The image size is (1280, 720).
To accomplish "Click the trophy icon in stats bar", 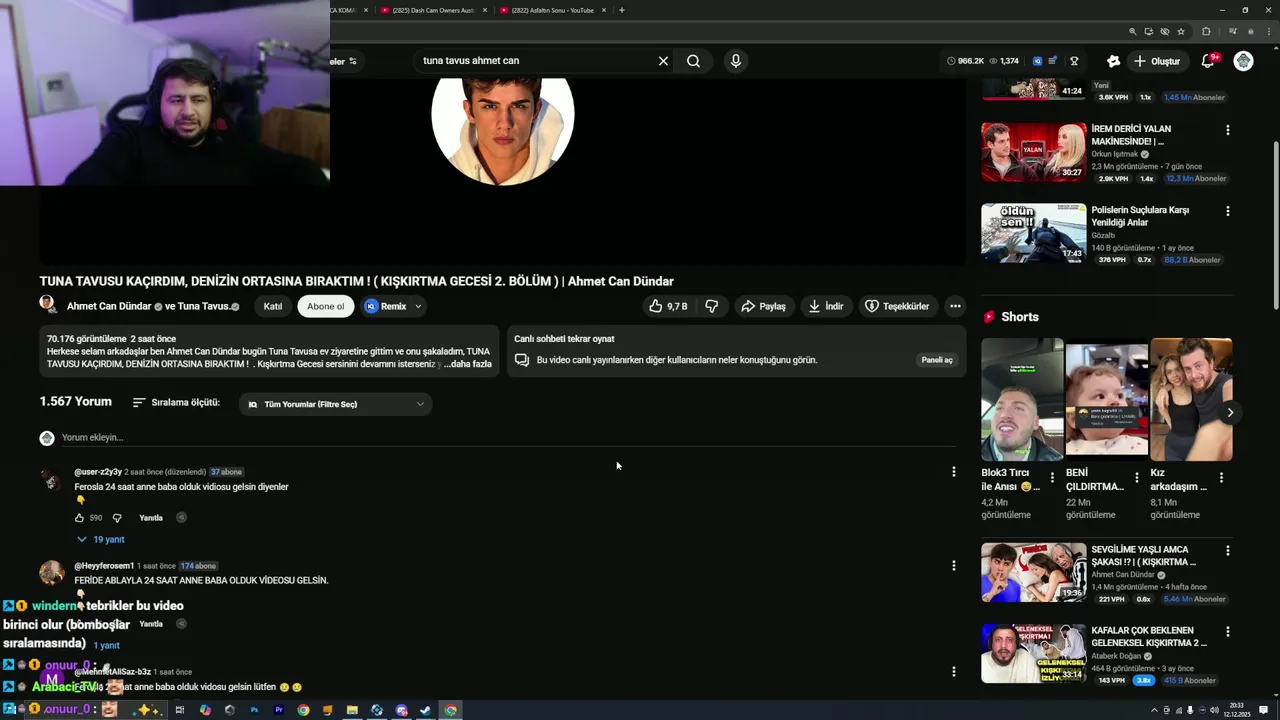I will click(x=1074, y=61).
